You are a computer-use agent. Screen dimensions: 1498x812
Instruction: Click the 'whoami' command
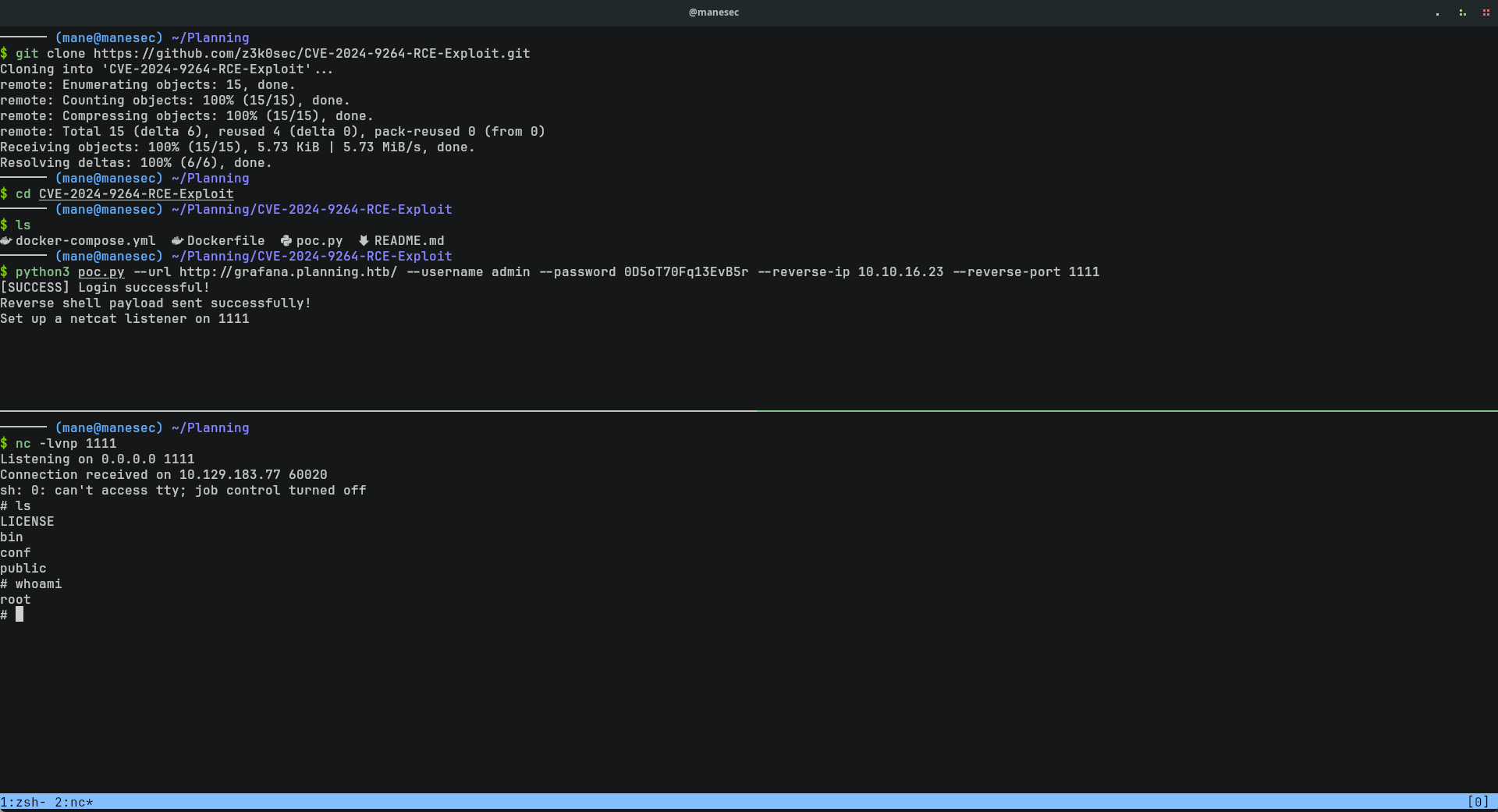tap(39, 583)
